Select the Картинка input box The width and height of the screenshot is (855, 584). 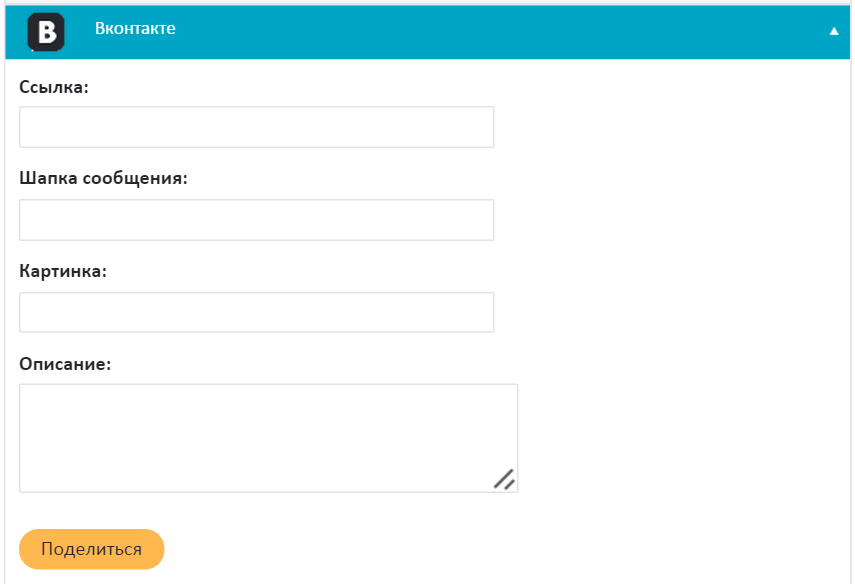[x=256, y=312]
